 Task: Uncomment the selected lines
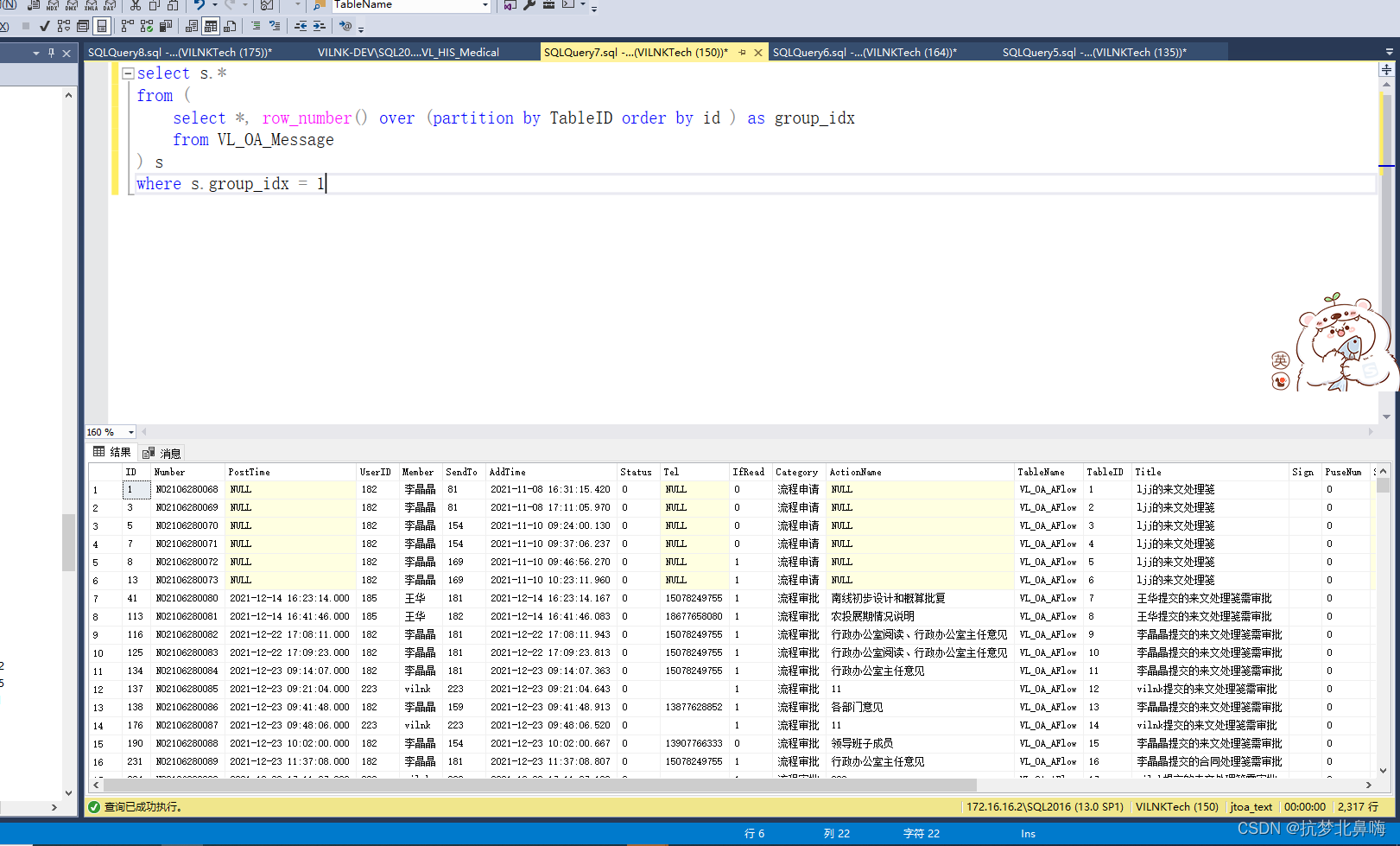pos(275,26)
